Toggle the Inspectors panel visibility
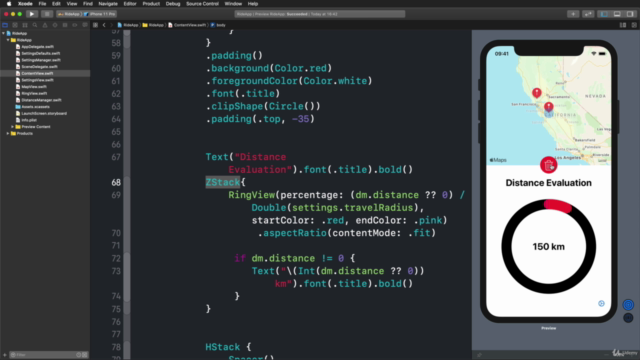 (630, 14)
